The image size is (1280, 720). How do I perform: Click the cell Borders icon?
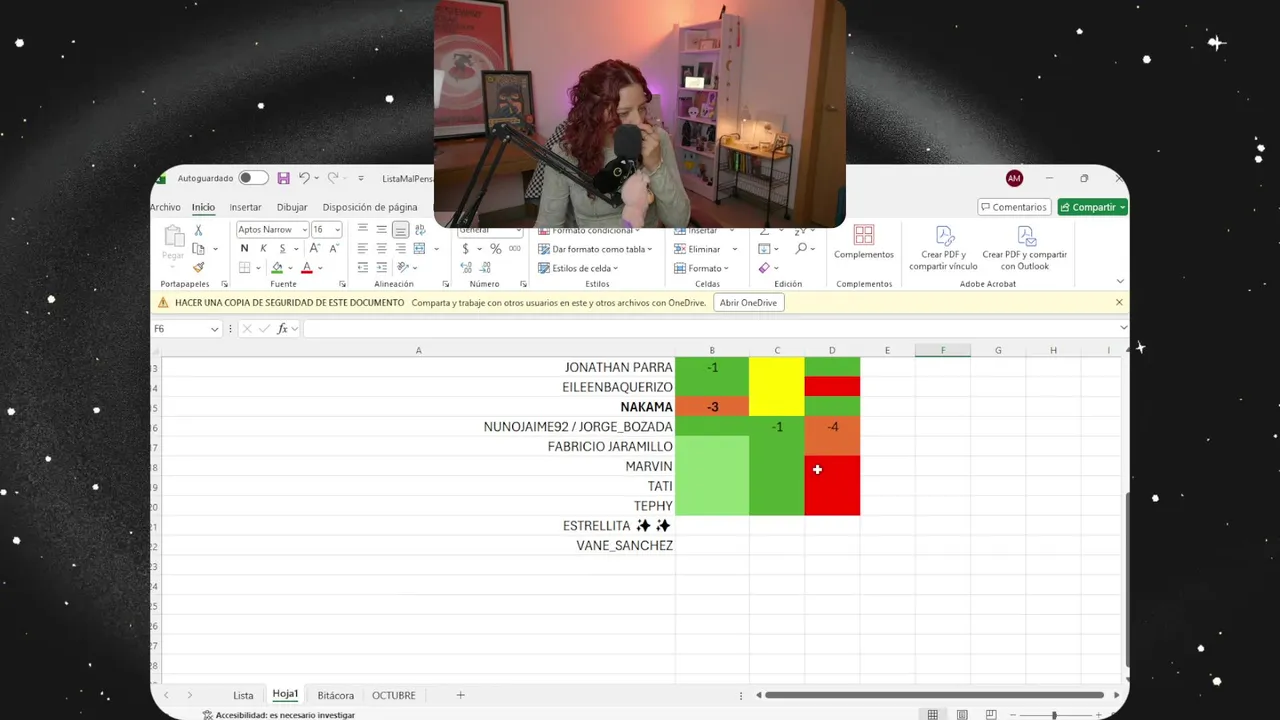point(244,268)
